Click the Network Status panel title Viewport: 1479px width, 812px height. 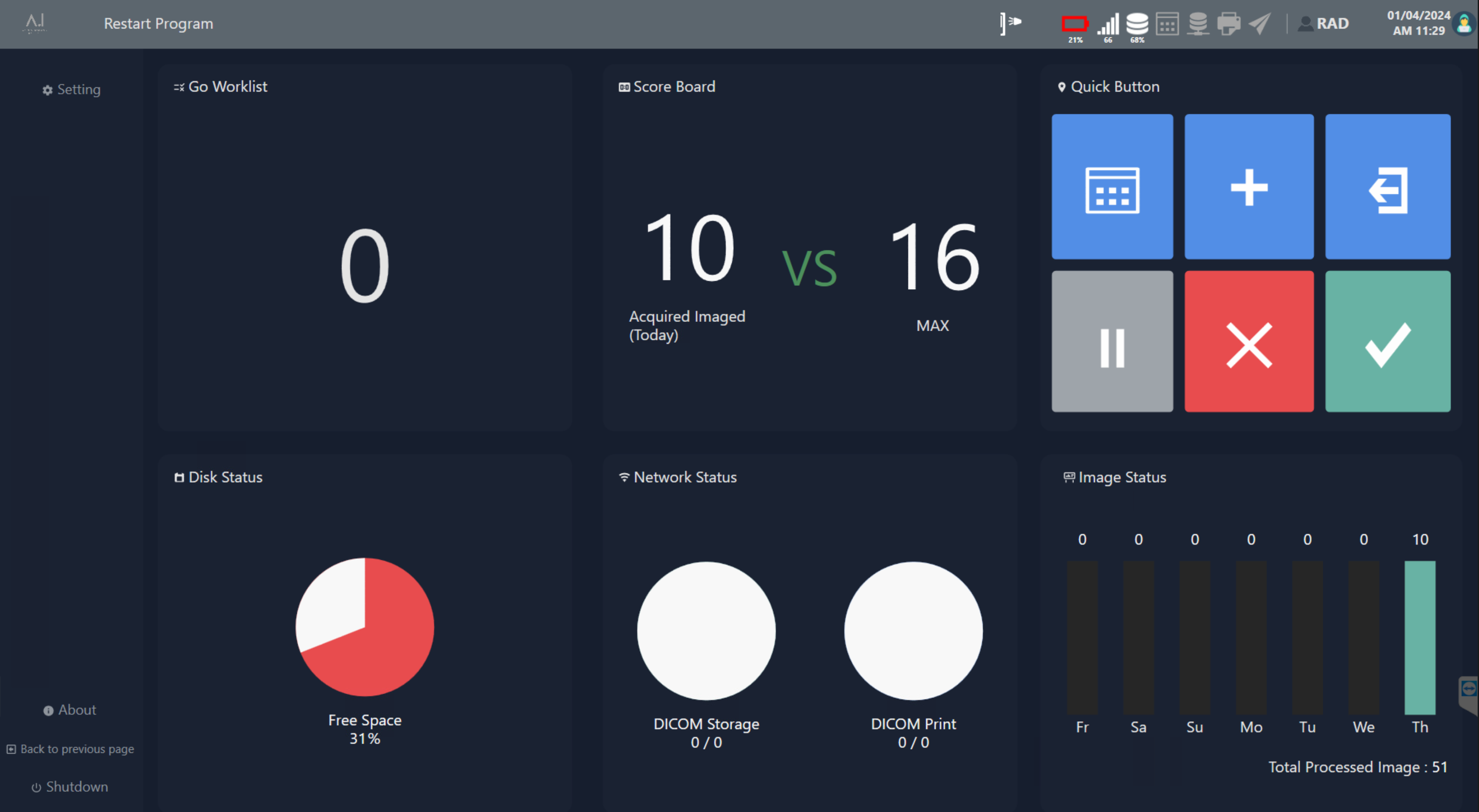point(678,478)
